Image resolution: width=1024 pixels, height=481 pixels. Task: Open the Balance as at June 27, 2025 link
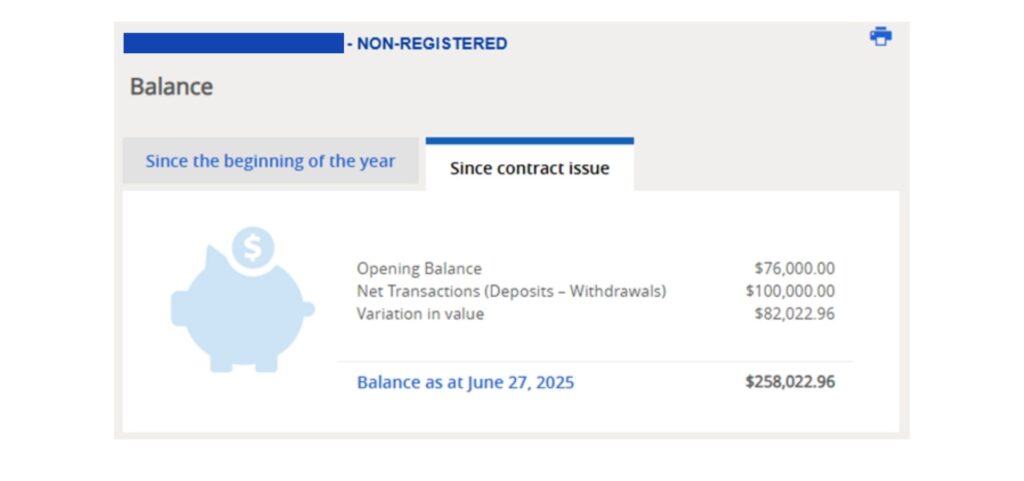click(x=465, y=382)
